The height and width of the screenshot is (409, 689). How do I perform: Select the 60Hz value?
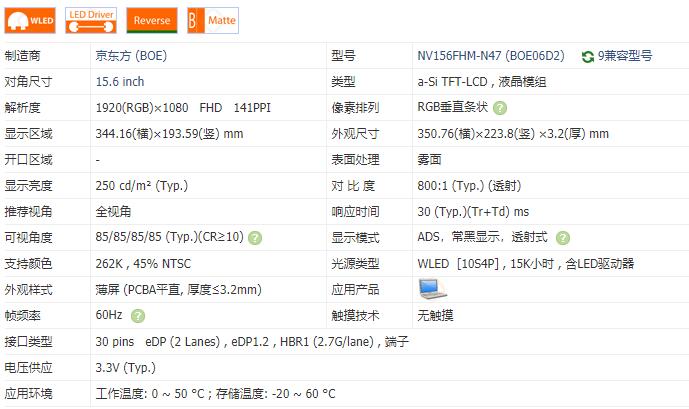109,315
